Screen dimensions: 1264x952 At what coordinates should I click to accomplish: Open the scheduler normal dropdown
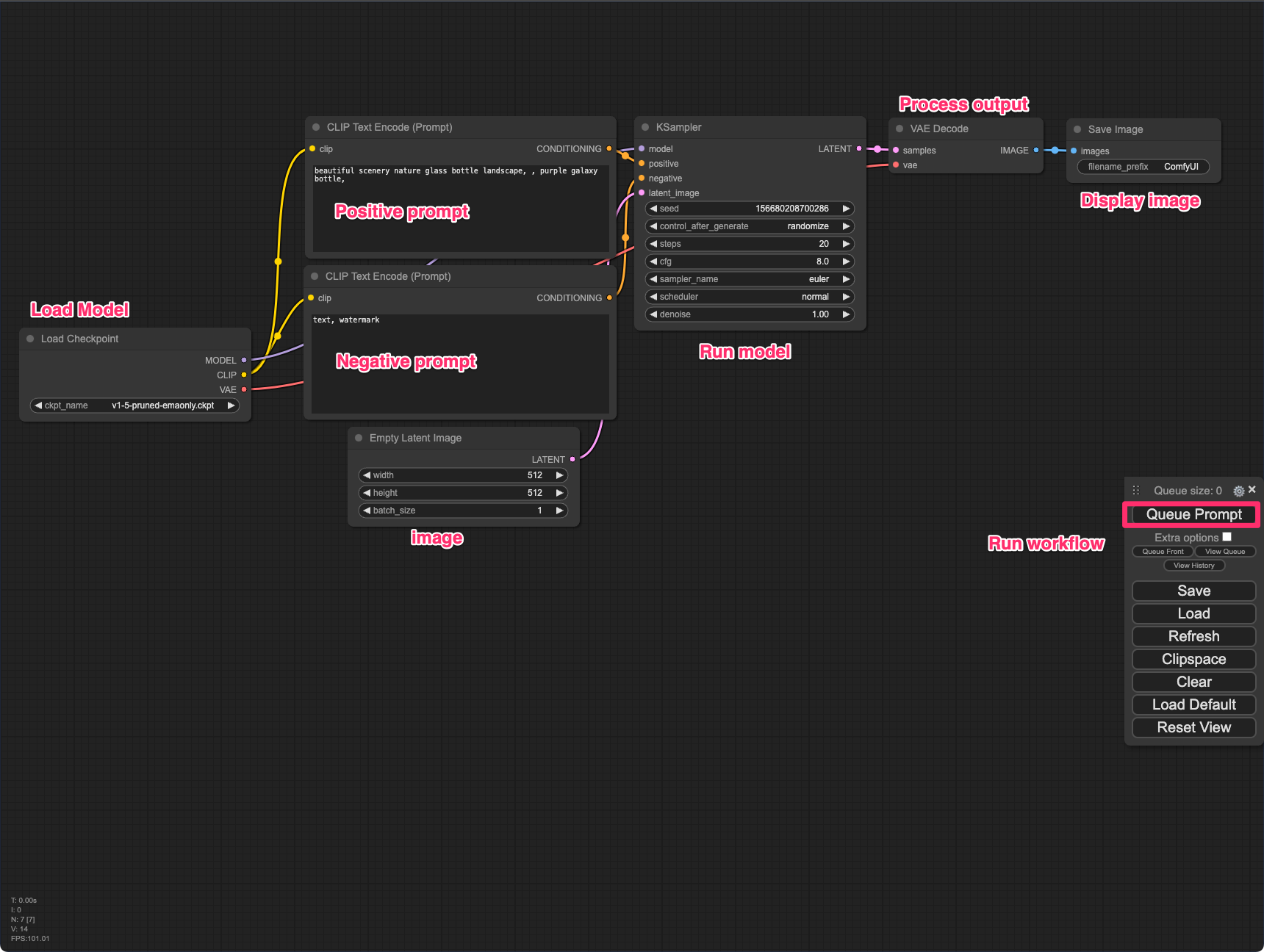[x=750, y=297]
